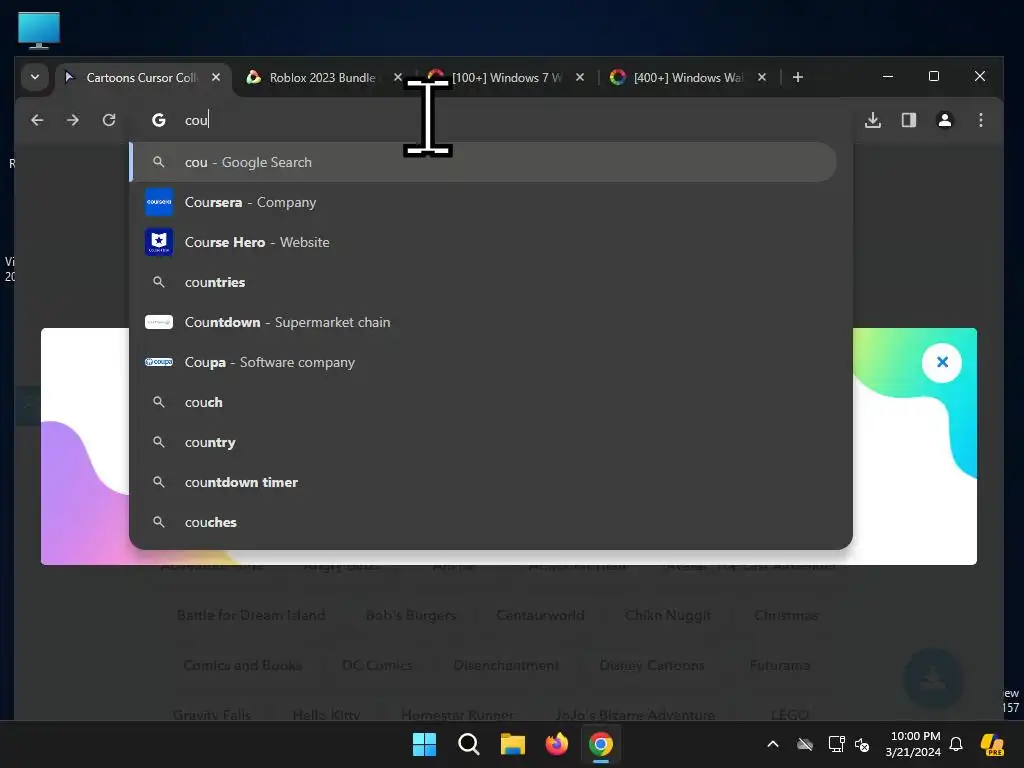Switch to the Cartoons Cursor Collection tab
The width and height of the screenshot is (1024, 768).
point(142,78)
